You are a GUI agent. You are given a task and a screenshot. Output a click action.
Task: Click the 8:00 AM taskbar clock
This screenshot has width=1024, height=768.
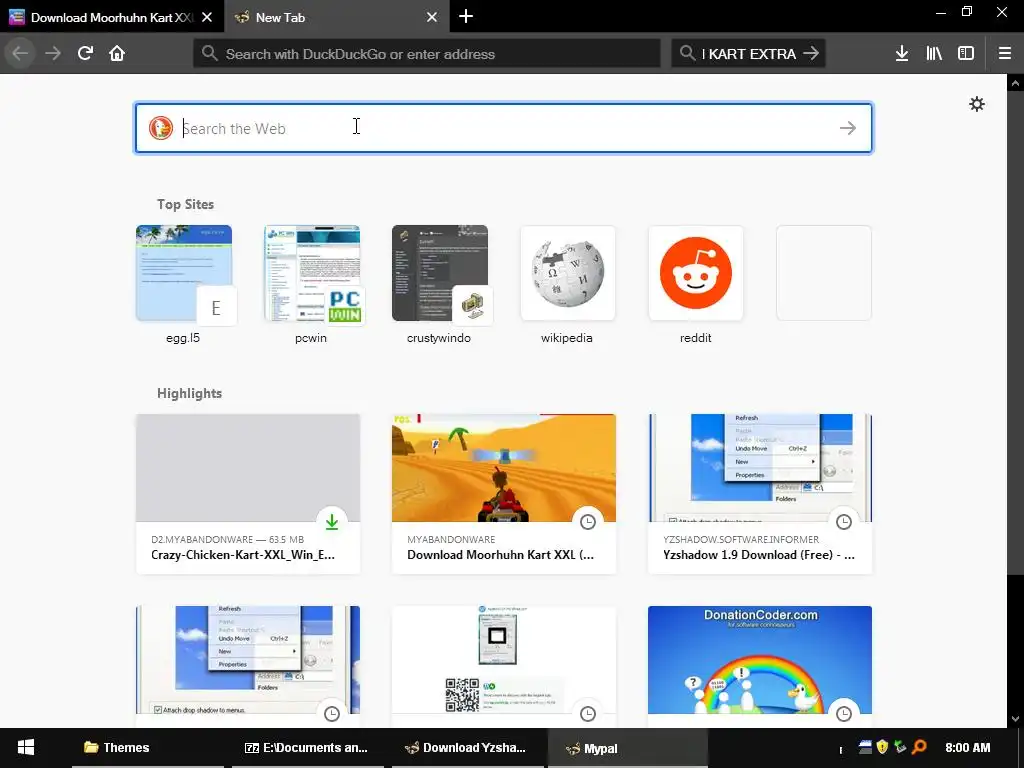967,748
